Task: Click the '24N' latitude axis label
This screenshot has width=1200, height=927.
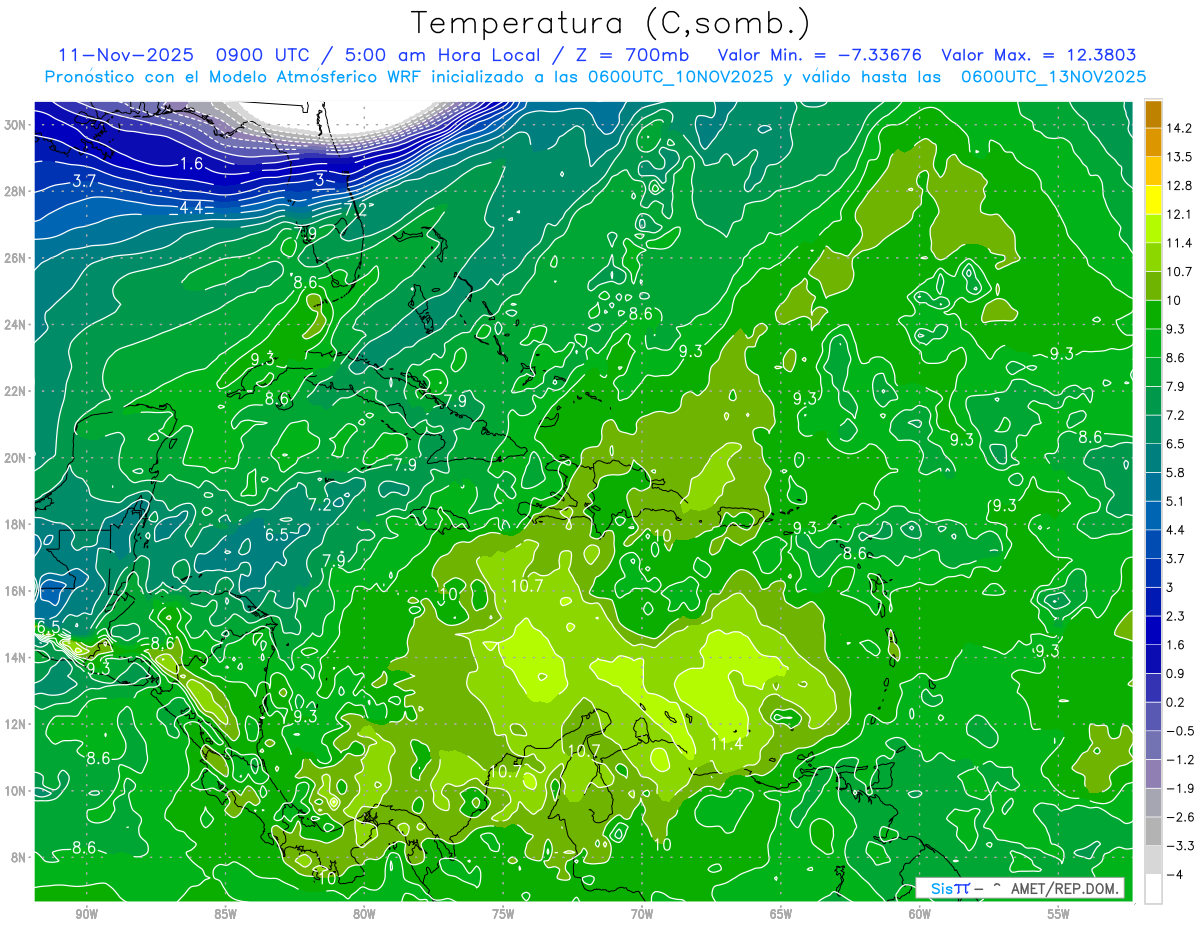Action: (x=17, y=324)
